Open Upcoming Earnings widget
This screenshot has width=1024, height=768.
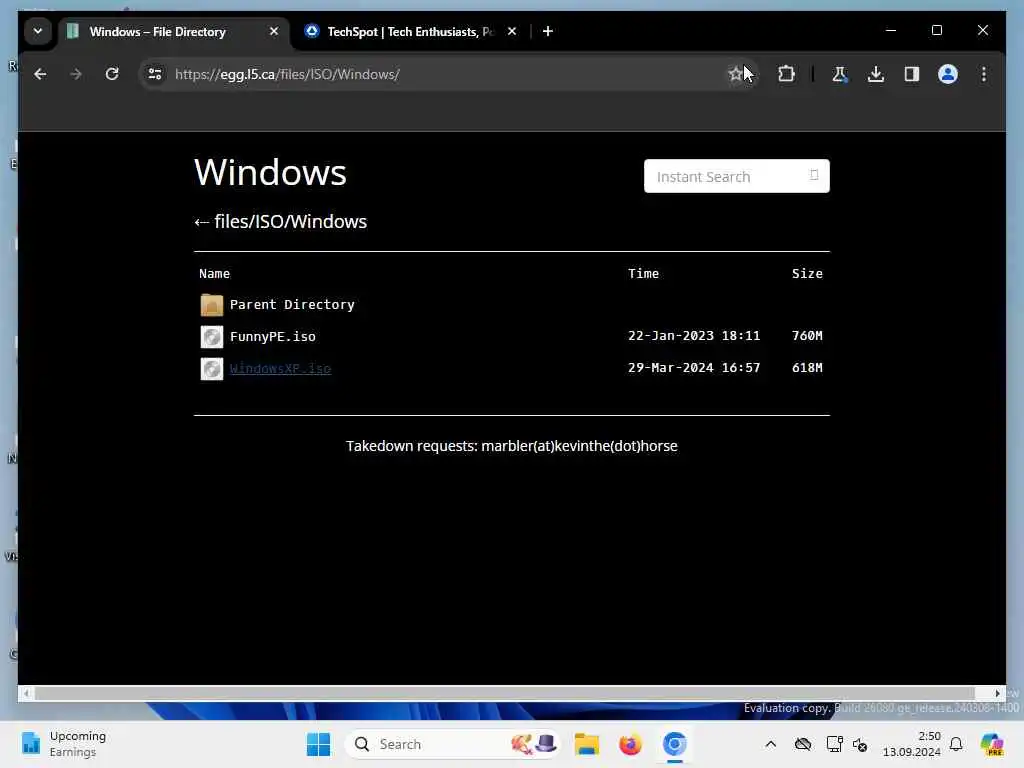pos(64,744)
